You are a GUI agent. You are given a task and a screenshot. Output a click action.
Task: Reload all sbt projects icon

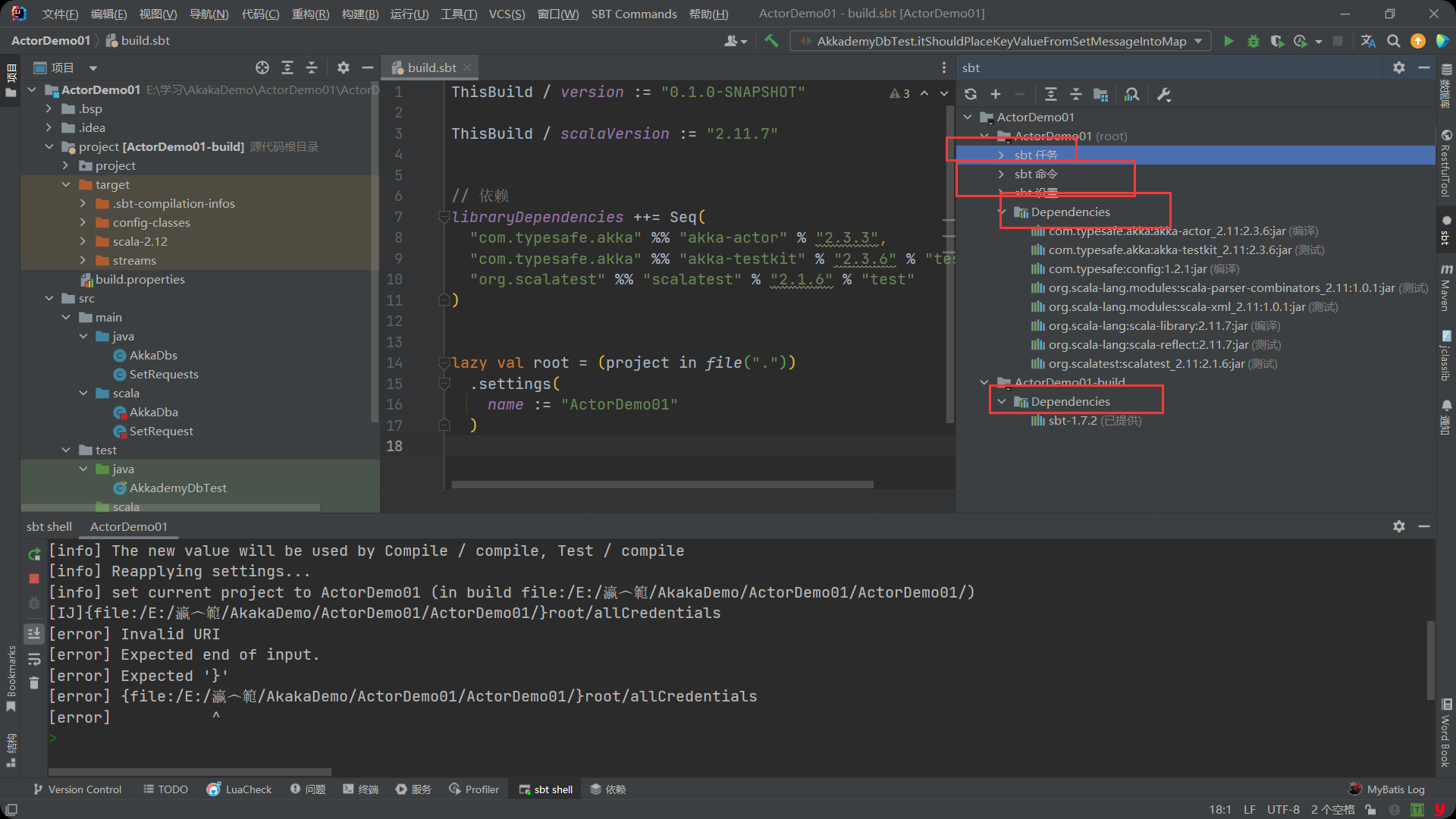(971, 95)
